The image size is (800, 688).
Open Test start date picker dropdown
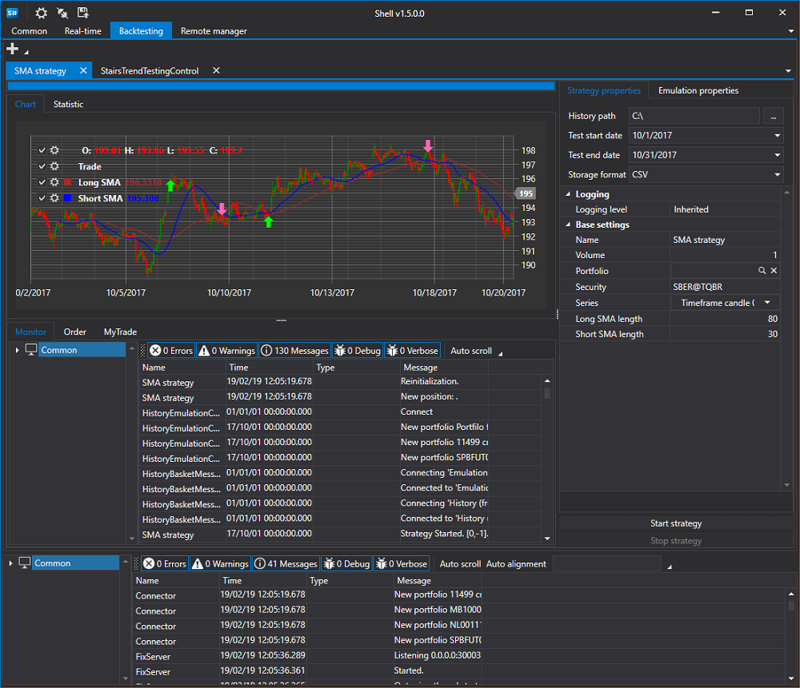point(777,136)
